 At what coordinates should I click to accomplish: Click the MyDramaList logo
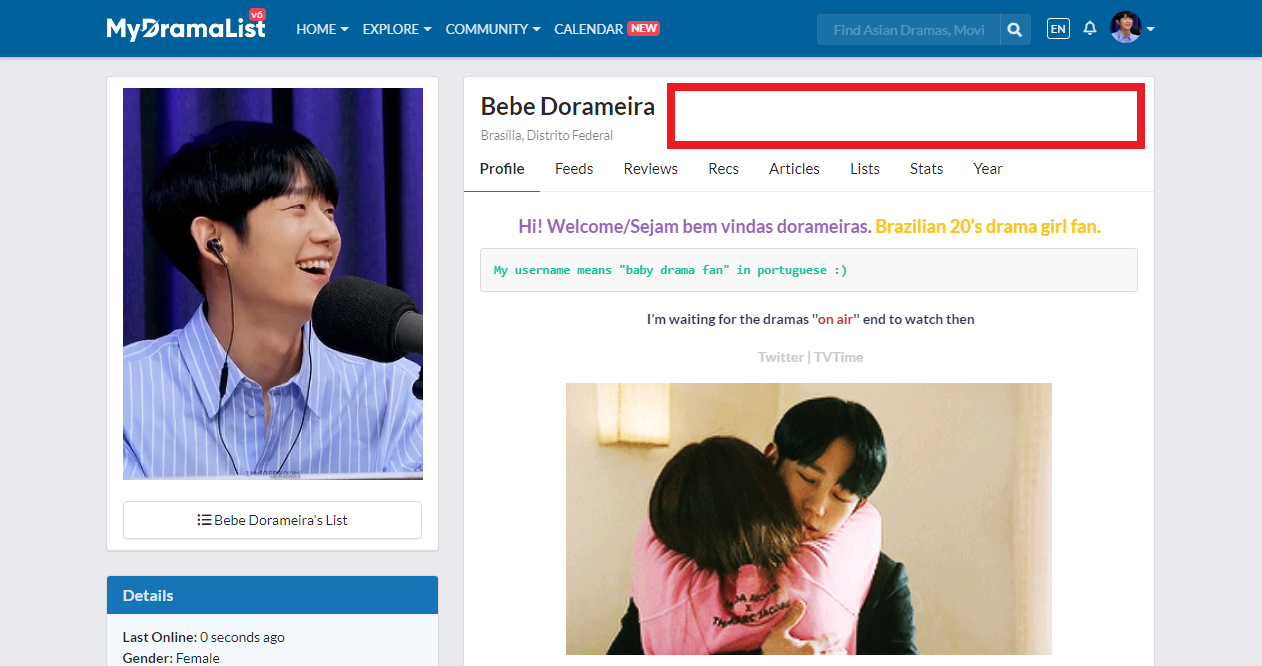coord(186,27)
